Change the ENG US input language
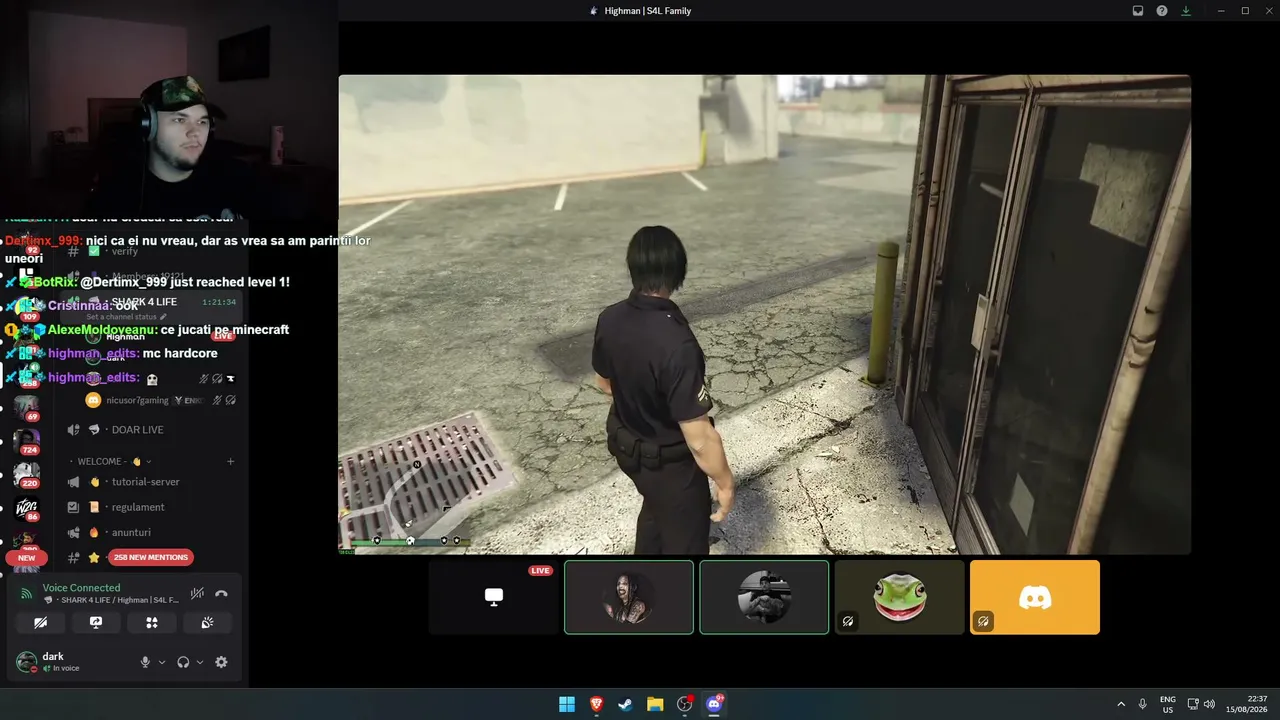This screenshot has height=720, width=1280. tap(1168, 704)
